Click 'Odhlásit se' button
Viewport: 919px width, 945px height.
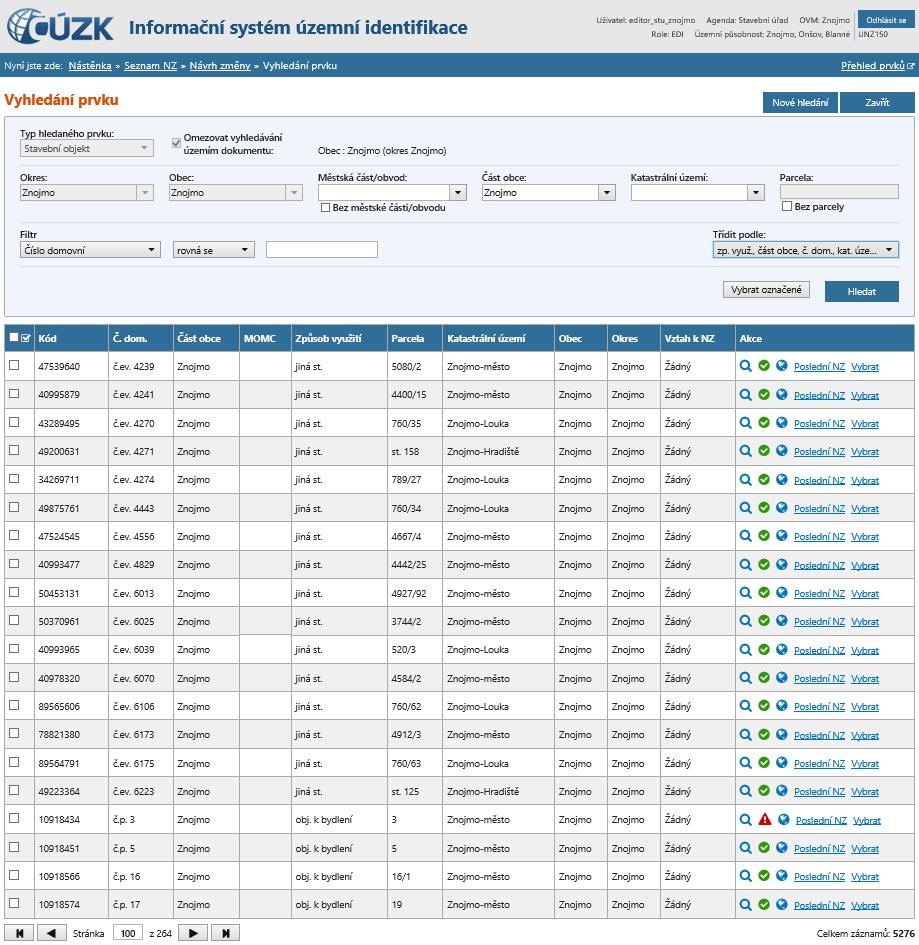click(886, 19)
